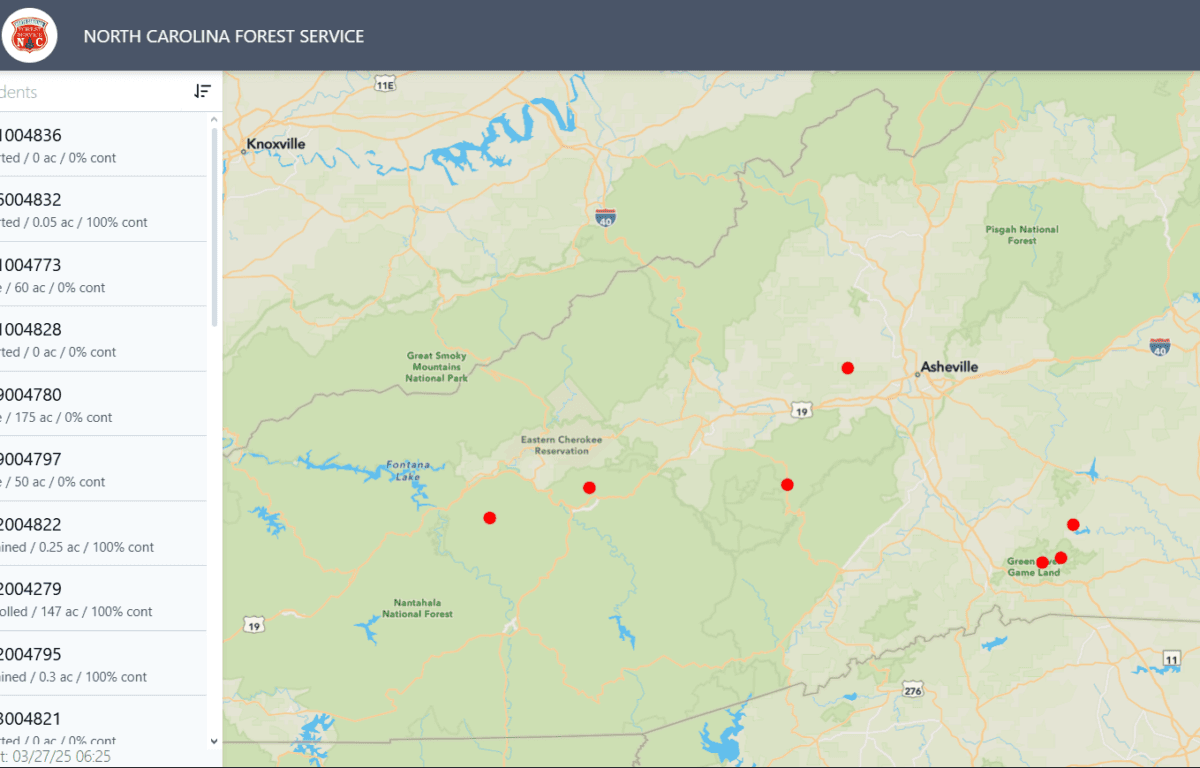This screenshot has height=768, width=1200.
Task: Click the I-40 shield on the map's right edge
Action: 1158,349
